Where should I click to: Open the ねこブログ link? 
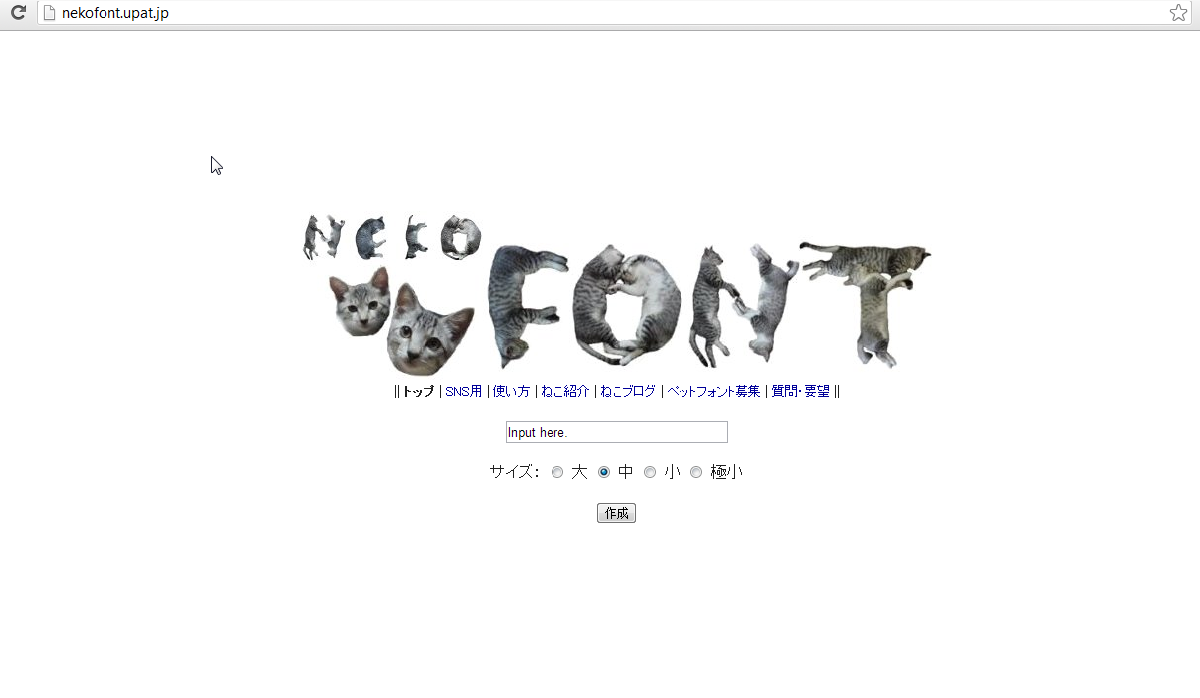628,391
